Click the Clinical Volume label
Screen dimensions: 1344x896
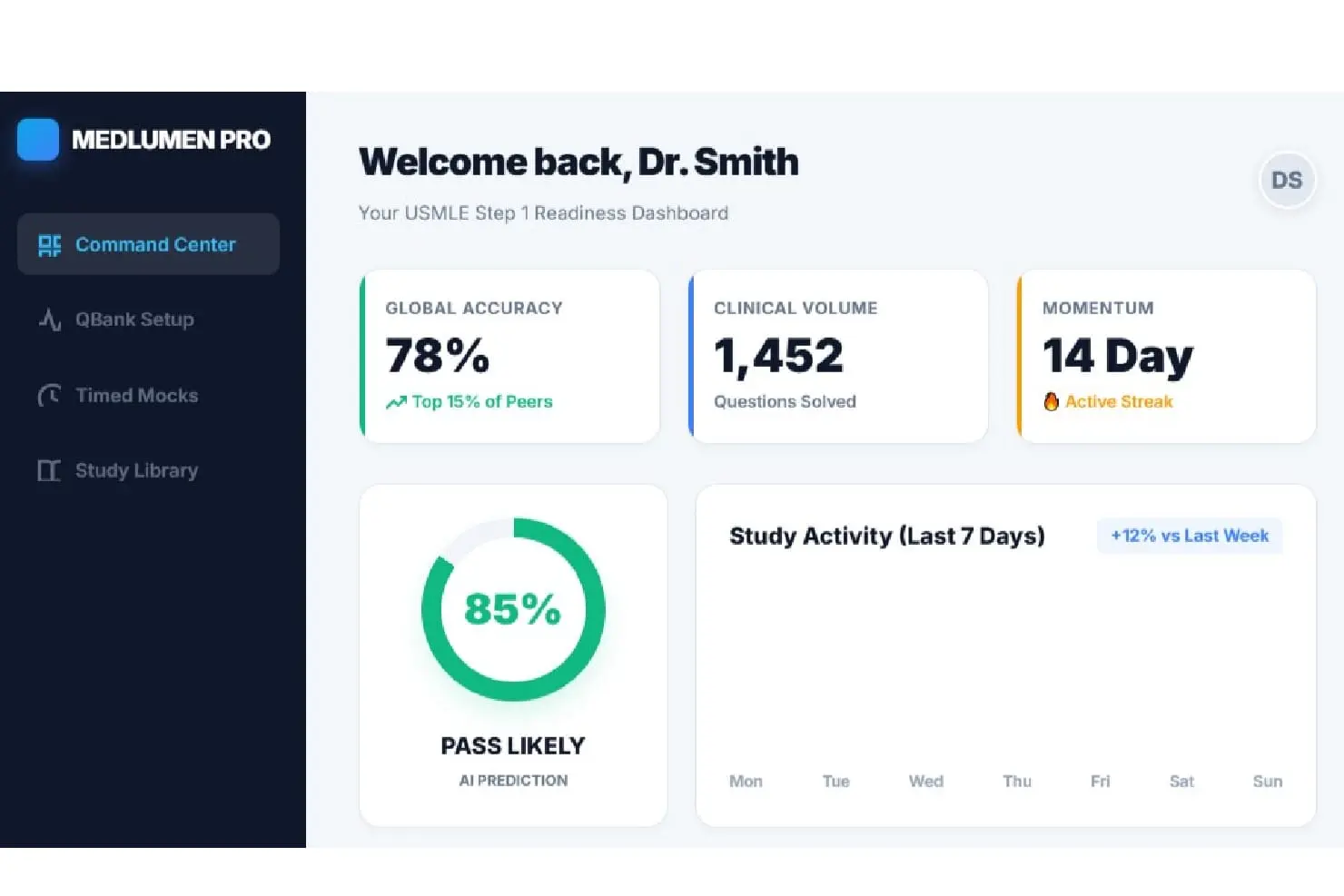796,308
